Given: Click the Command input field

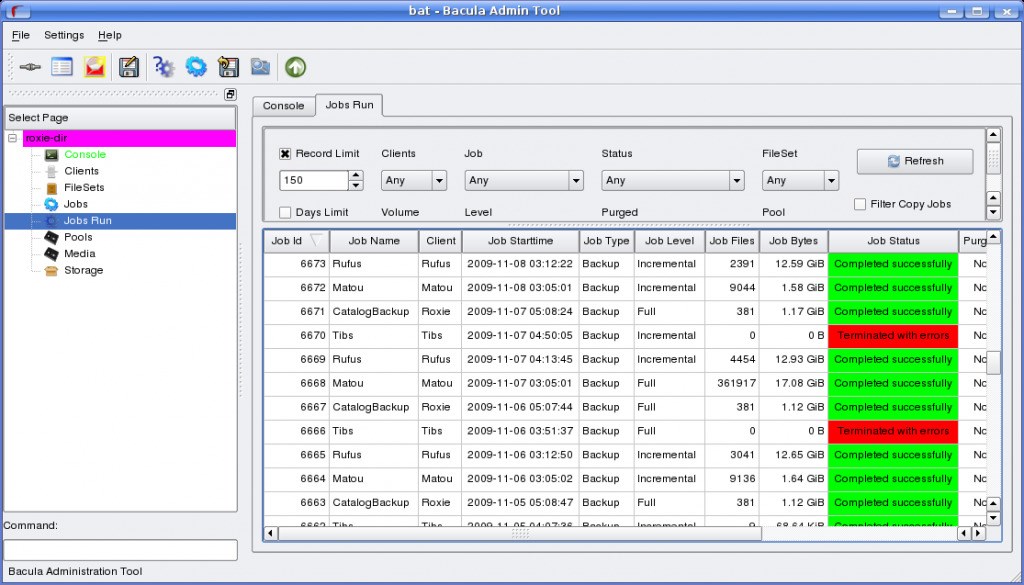Looking at the screenshot, I should 120,550.
